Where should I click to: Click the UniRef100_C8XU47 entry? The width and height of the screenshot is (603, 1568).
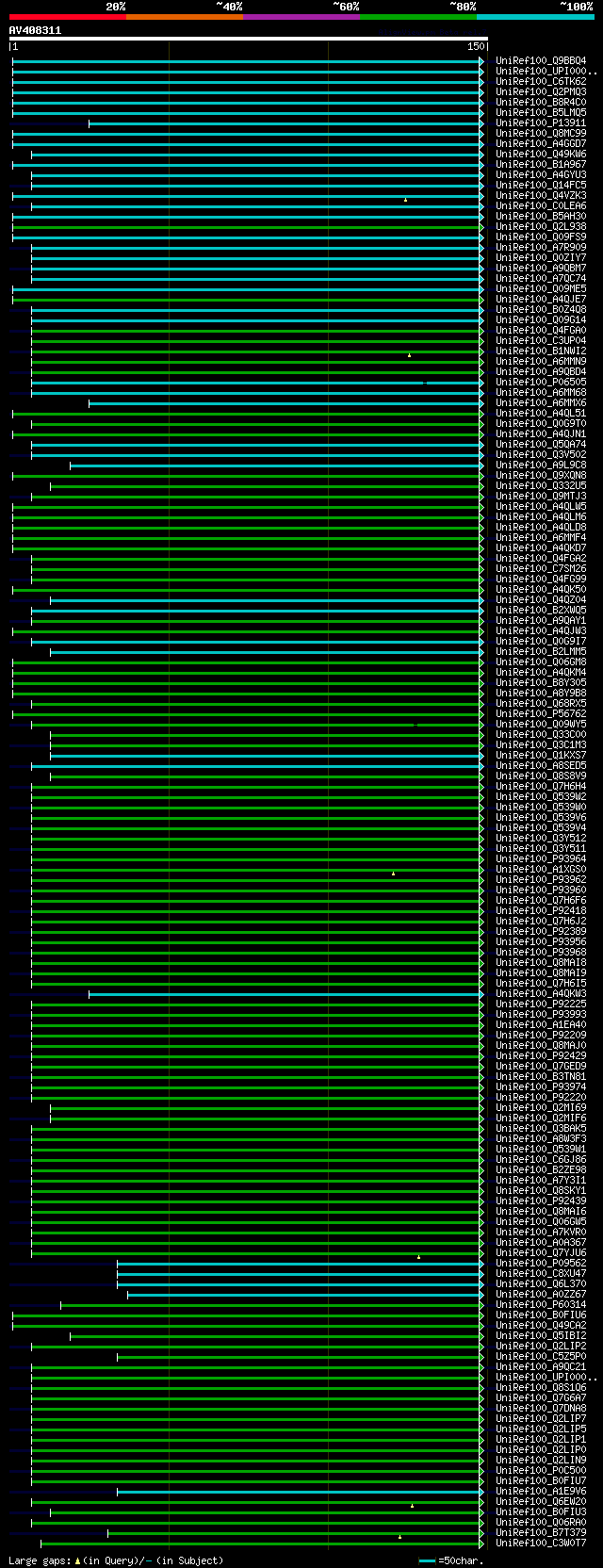pos(541,1274)
